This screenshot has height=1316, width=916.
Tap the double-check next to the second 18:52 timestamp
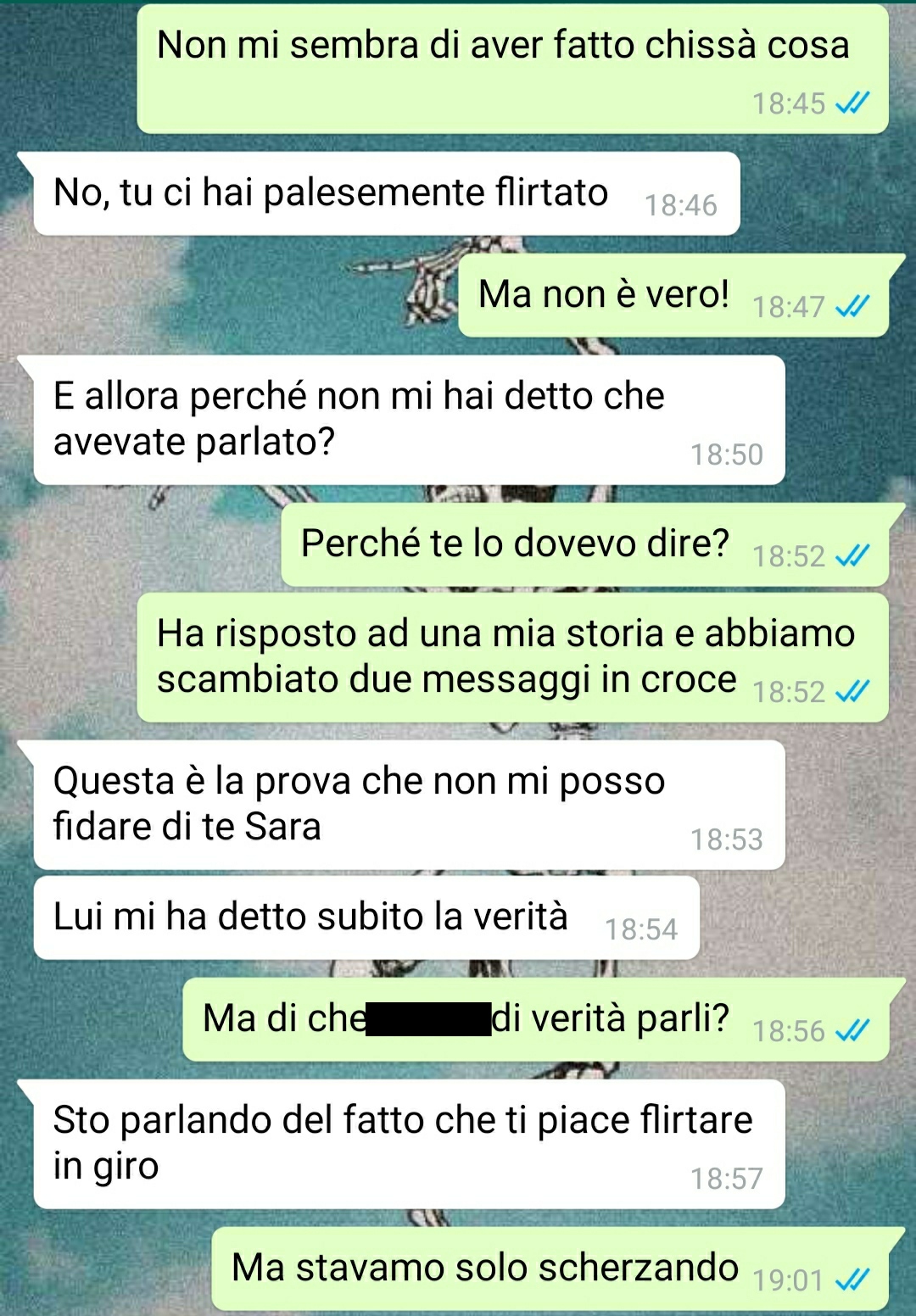[852, 692]
